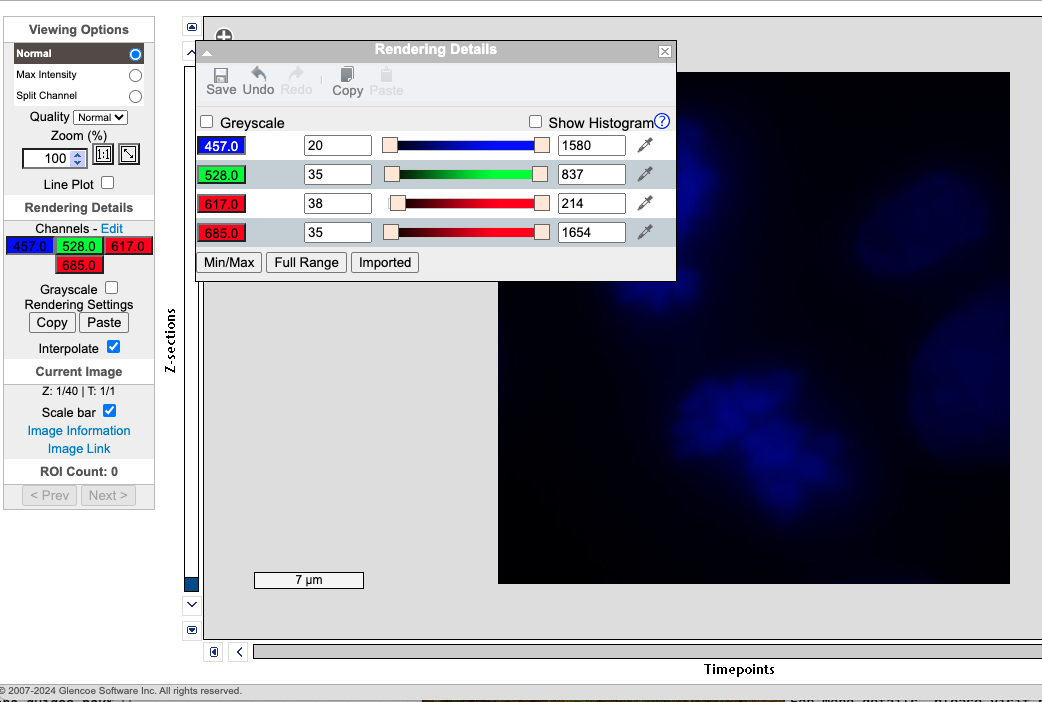
Task: Pick color with eyedropper for channel 685.0
Action: point(645,232)
